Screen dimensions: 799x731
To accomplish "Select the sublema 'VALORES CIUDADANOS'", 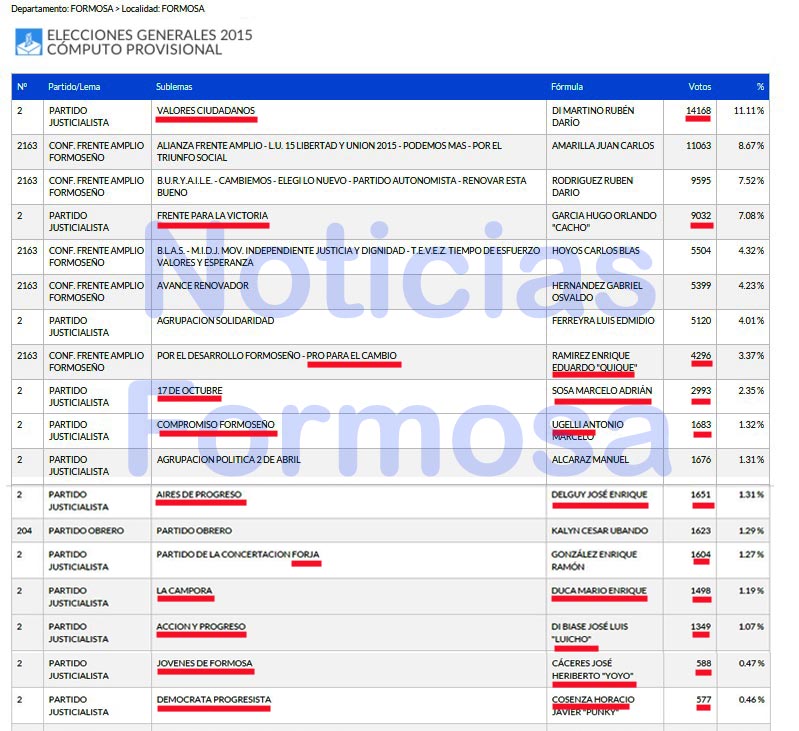I will (206, 111).
